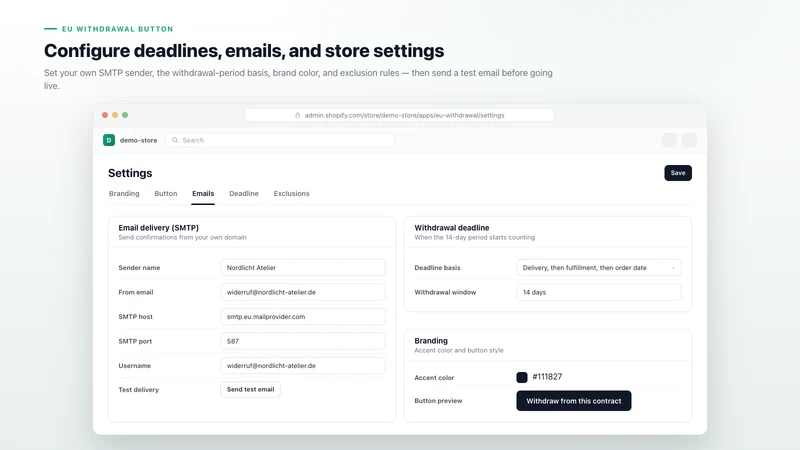
Task: Click the search magnifier icon
Action: [175, 140]
